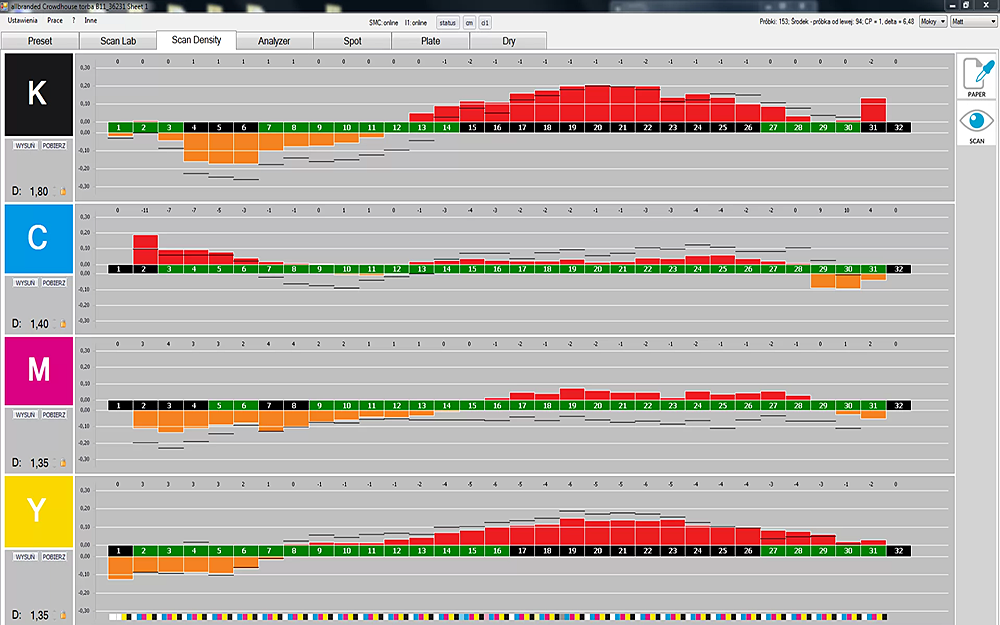The image size is (1000, 625).
Task: Select the yellow Y color swatch
Action: pyautogui.click(x=39, y=511)
